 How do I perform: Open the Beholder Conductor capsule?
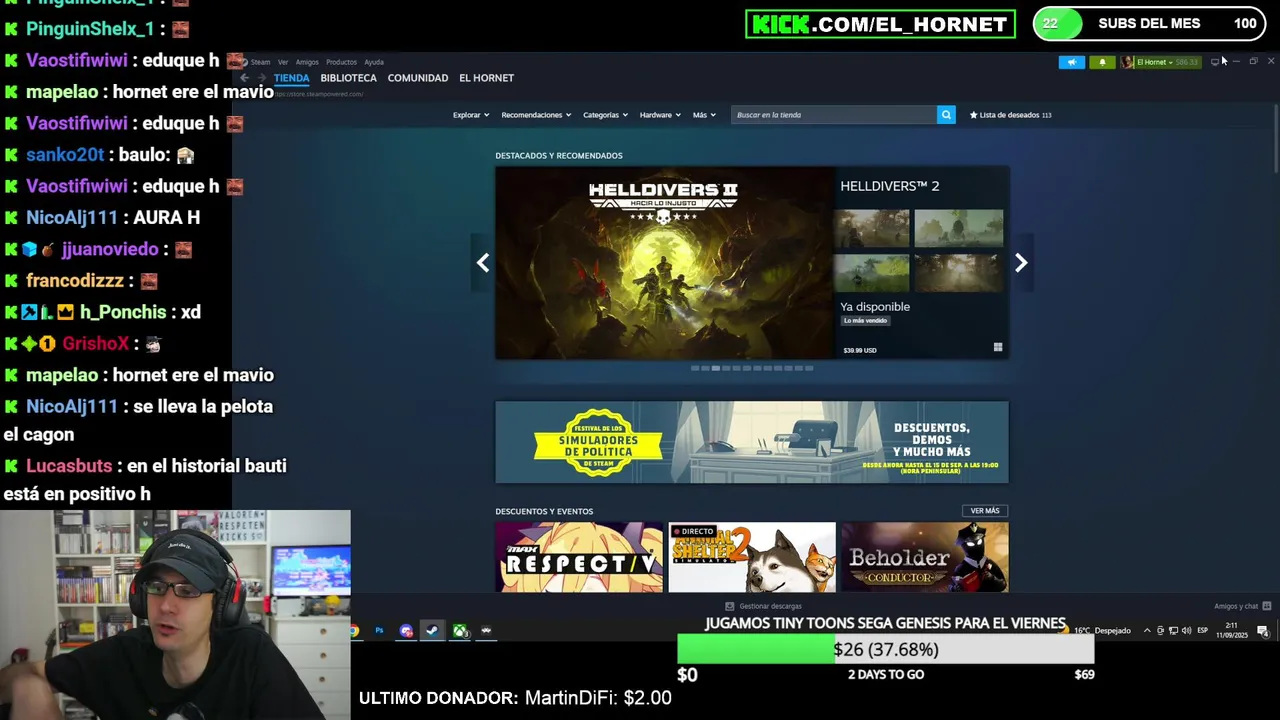925,557
